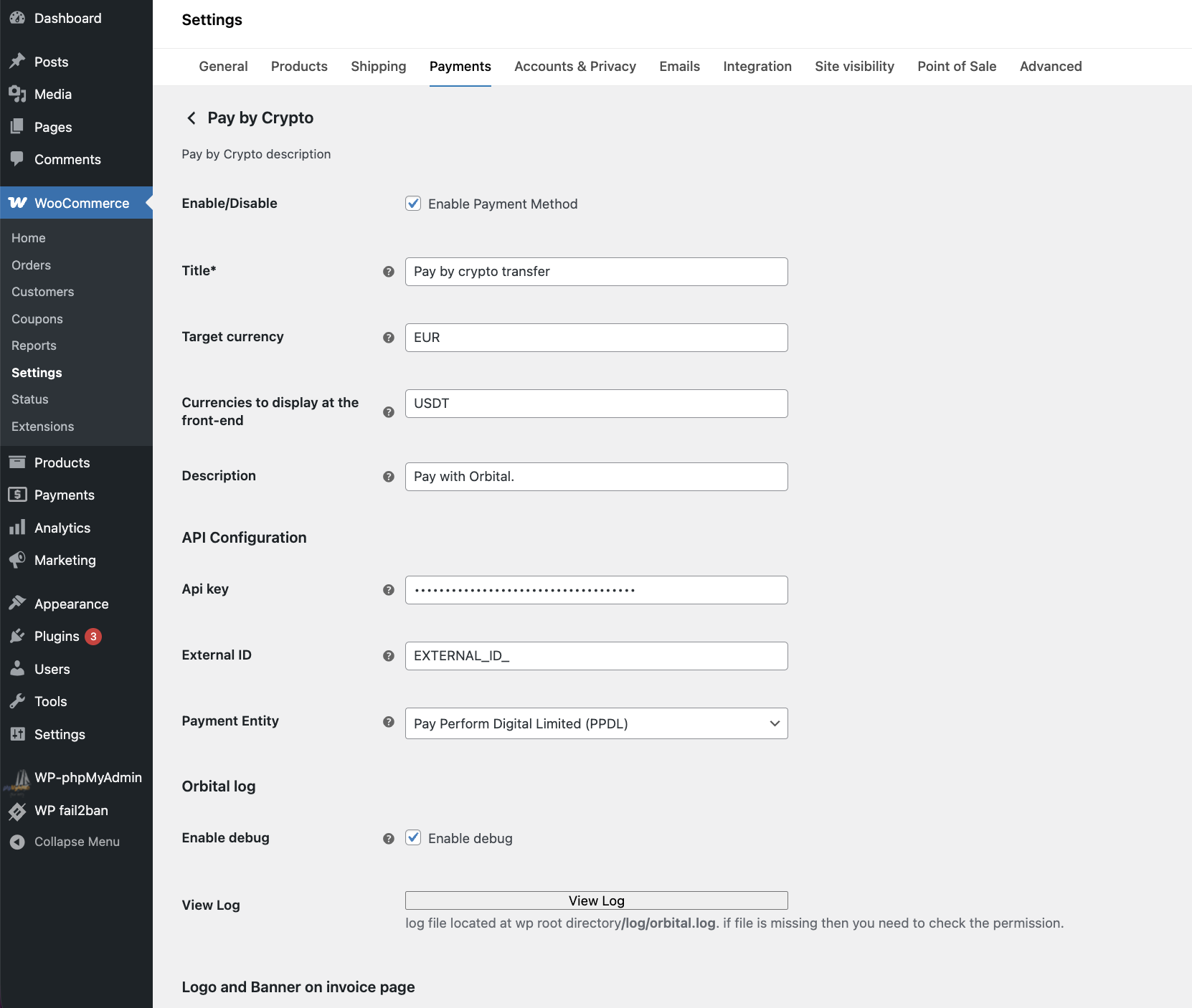The width and height of the screenshot is (1192, 1008).
Task: Open the Accounts & Privacy tab
Action: pyautogui.click(x=575, y=67)
